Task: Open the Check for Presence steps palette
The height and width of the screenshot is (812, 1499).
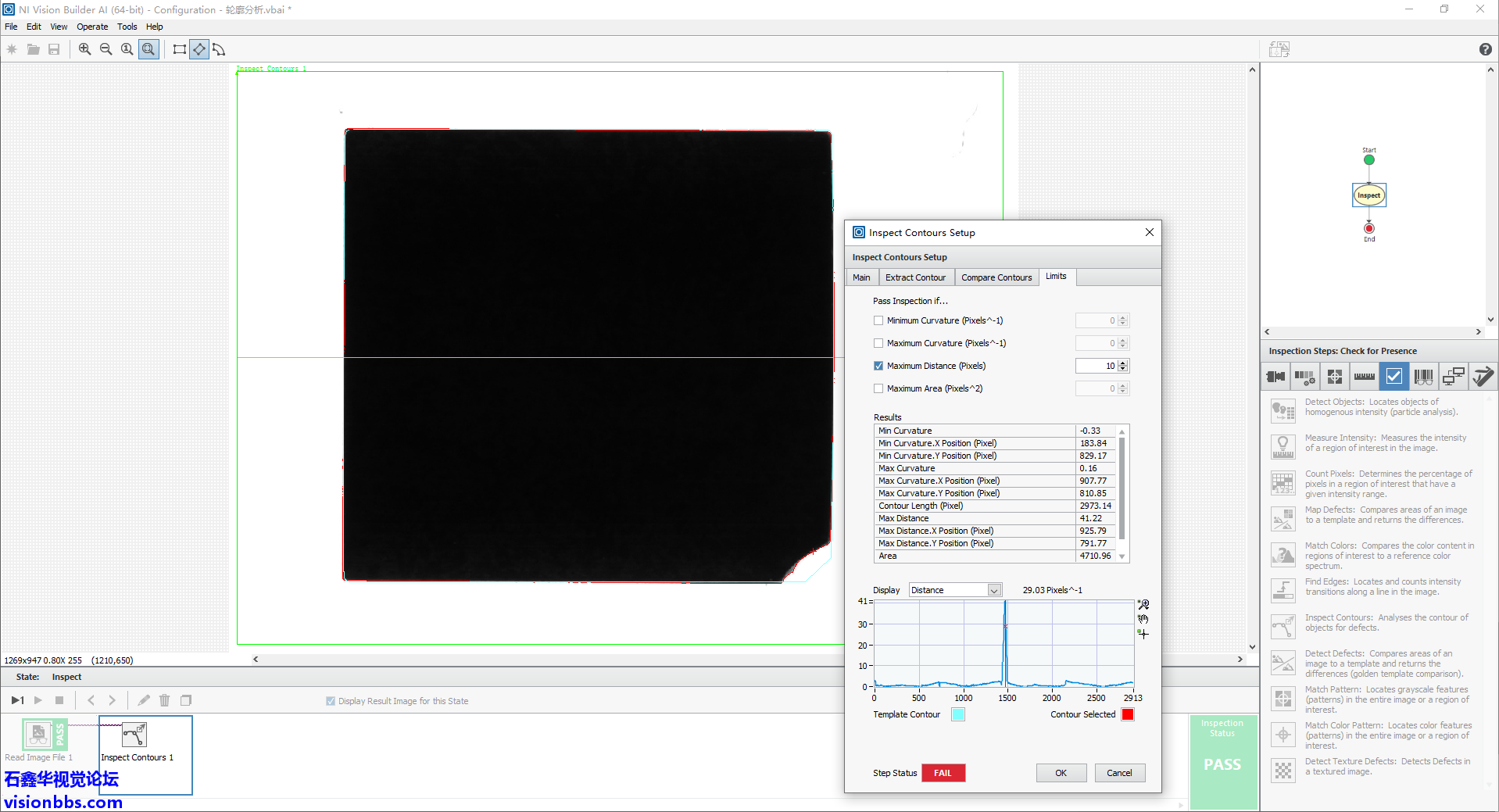Action: [x=1393, y=377]
